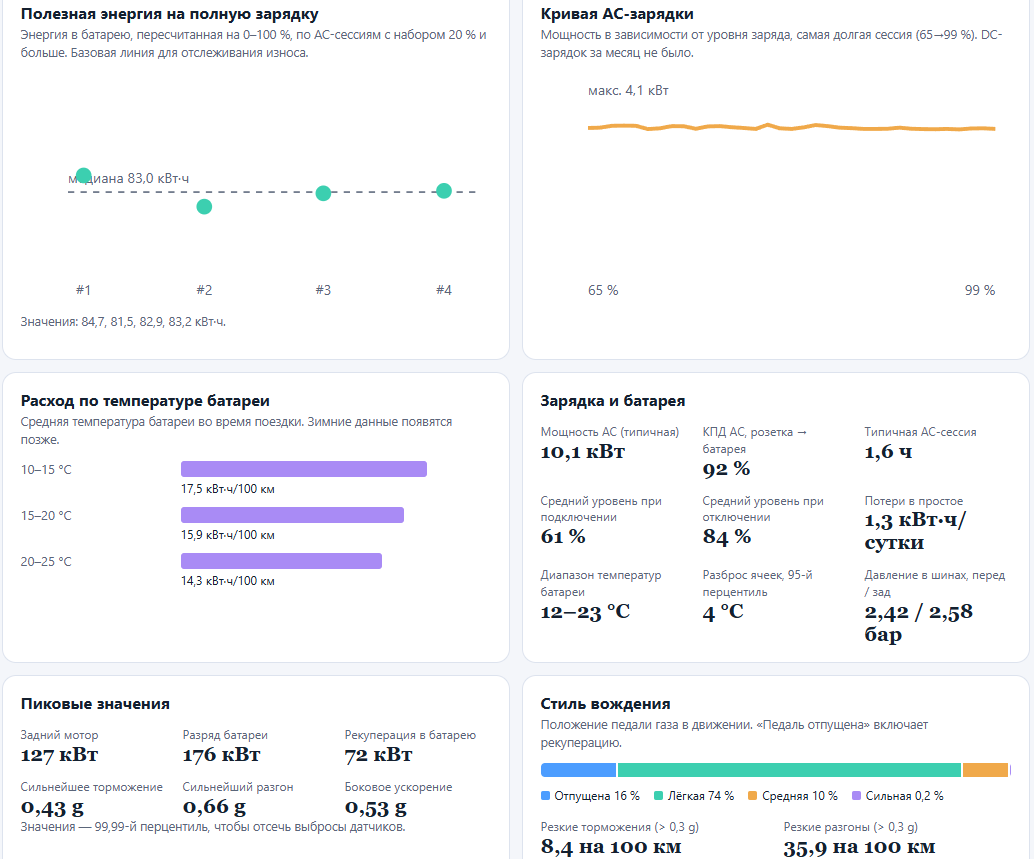The width and height of the screenshot is (1034, 859).
Task: Click the «2,42 / 2,58 бар» tire pressure value
Action: (919, 623)
